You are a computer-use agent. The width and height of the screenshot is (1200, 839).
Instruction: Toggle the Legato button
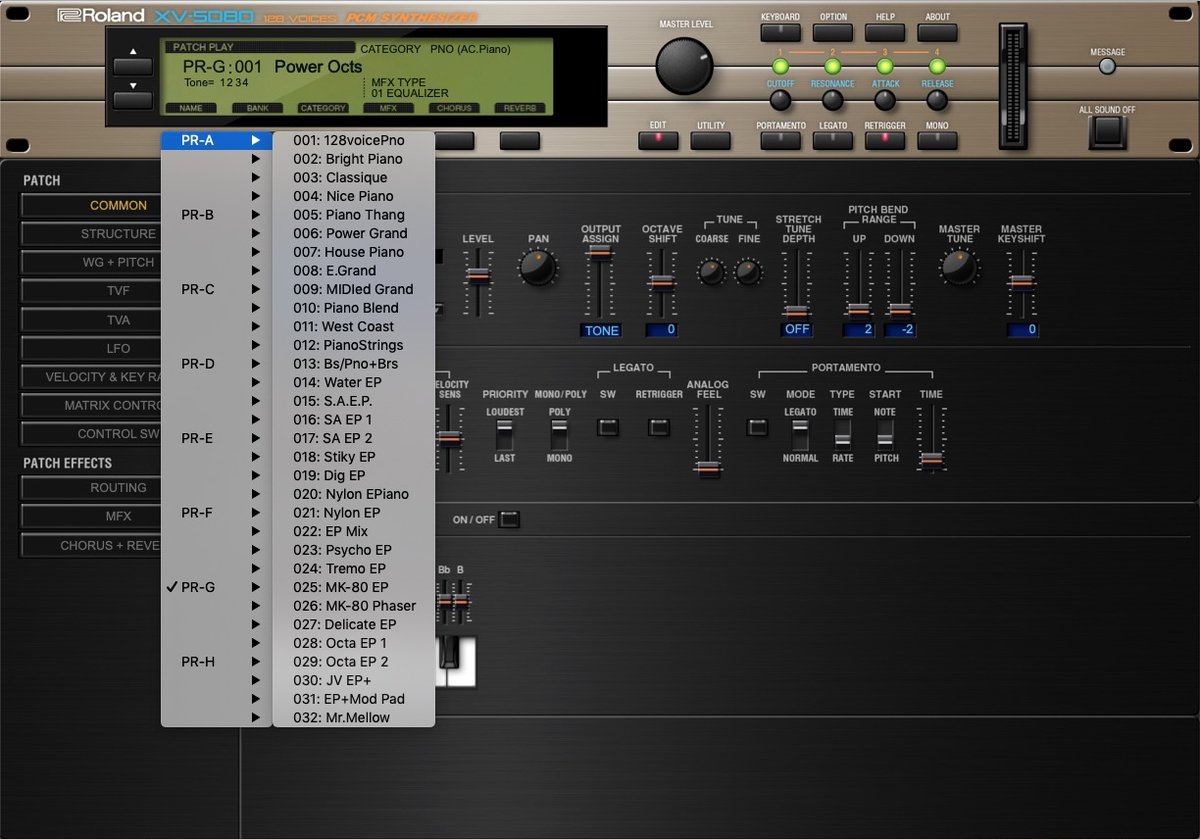tap(833, 140)
